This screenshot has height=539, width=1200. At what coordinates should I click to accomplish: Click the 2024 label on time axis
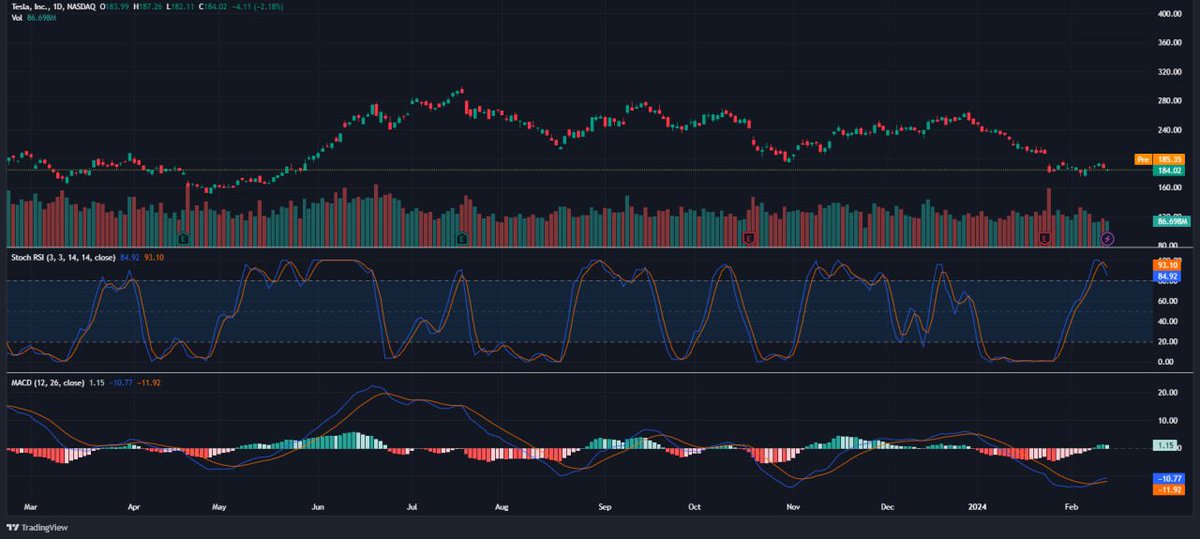click(978, 507)
